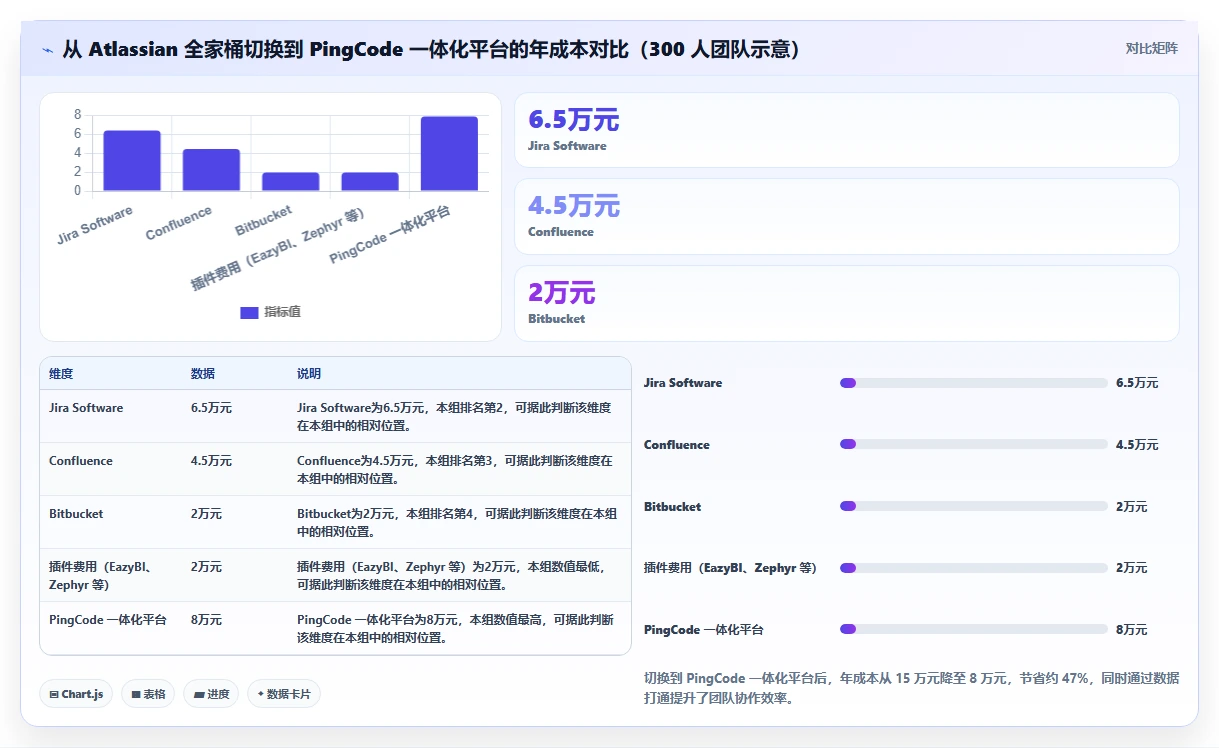Click the Jira Software 本组排名第2 description

coord(455,416)
